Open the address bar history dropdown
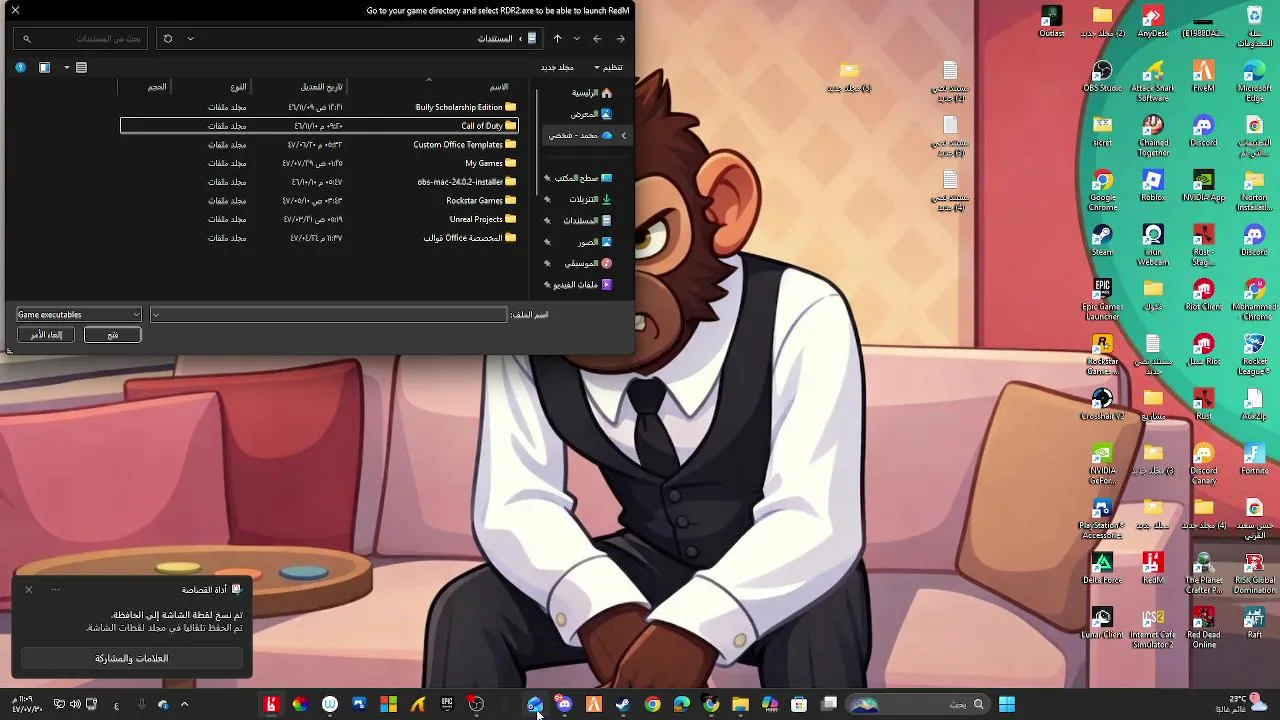 tap(190, 39)
